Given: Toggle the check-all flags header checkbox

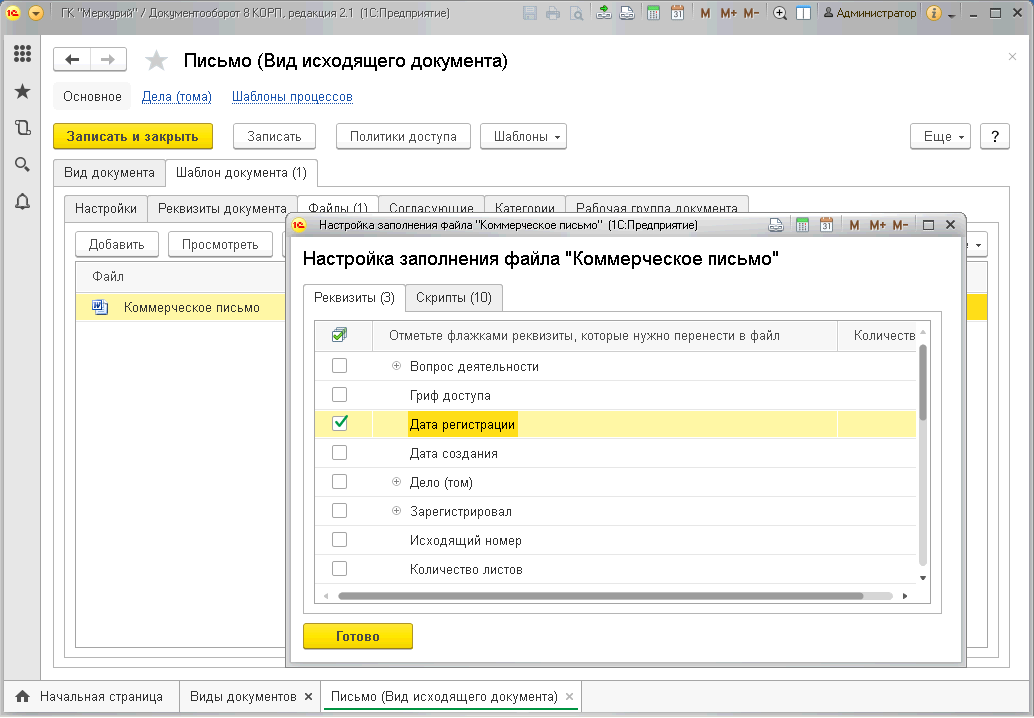Looking at the screenshot, I should tap(340, 335).
